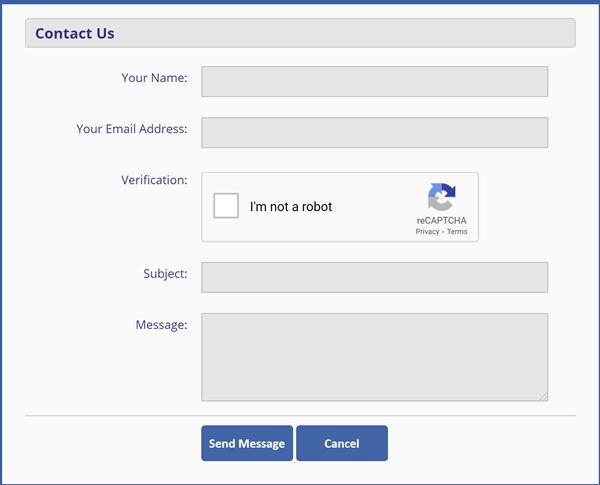The image size is (600, 485).
Task: Click into the Your Name field
Action: click(x=374, y=82)
